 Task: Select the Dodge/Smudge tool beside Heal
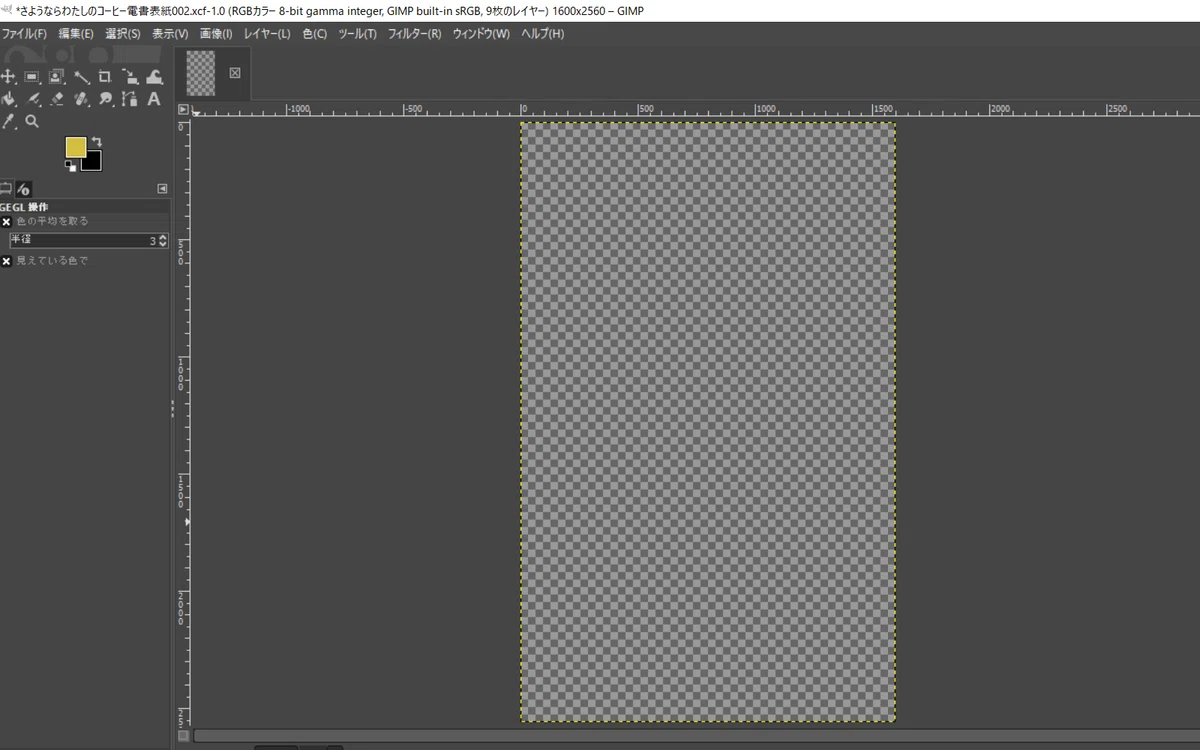coord(105,99)
